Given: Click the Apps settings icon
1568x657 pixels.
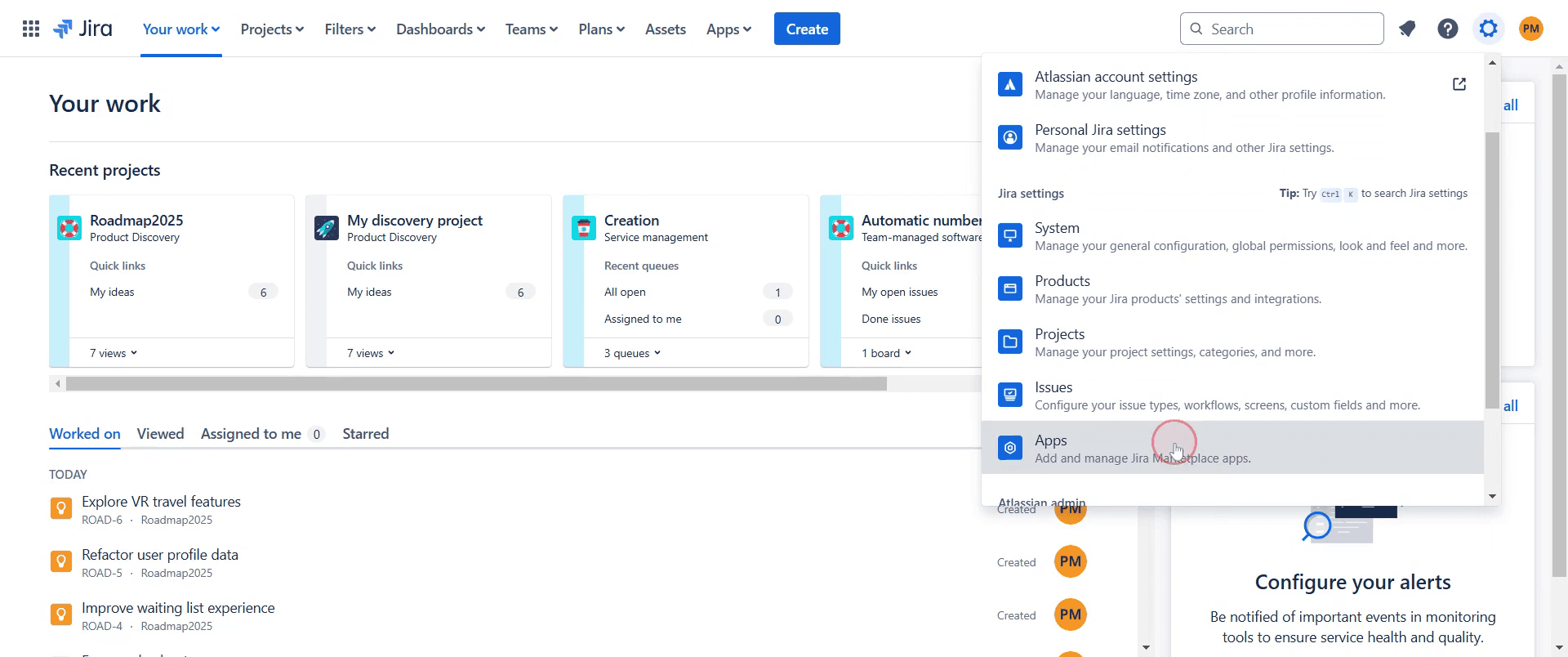Looking at the screenshot, I should (x=1010, y=448).
